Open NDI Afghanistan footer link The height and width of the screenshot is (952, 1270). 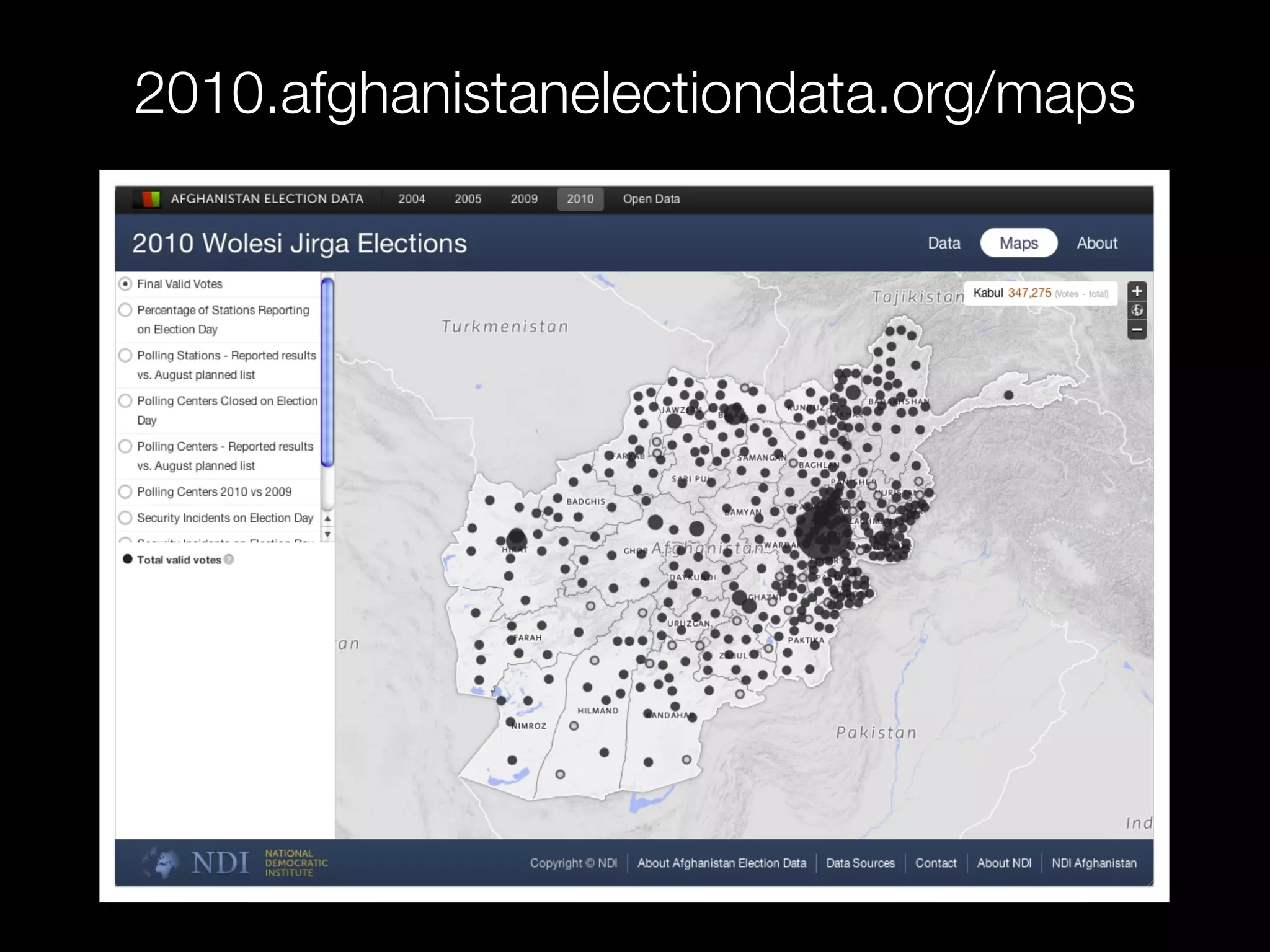tap(1094, 863)
